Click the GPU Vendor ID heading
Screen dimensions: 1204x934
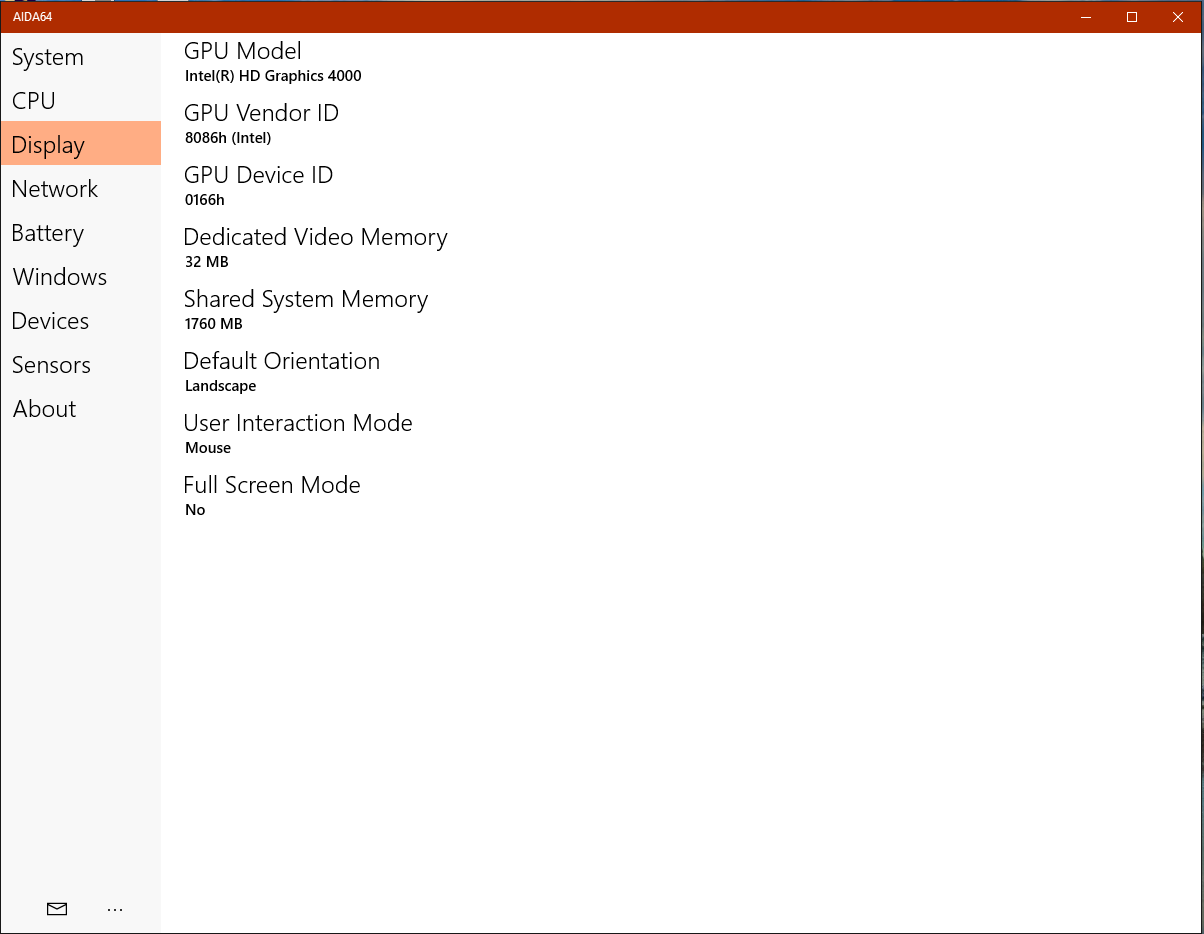click(261, 113)
